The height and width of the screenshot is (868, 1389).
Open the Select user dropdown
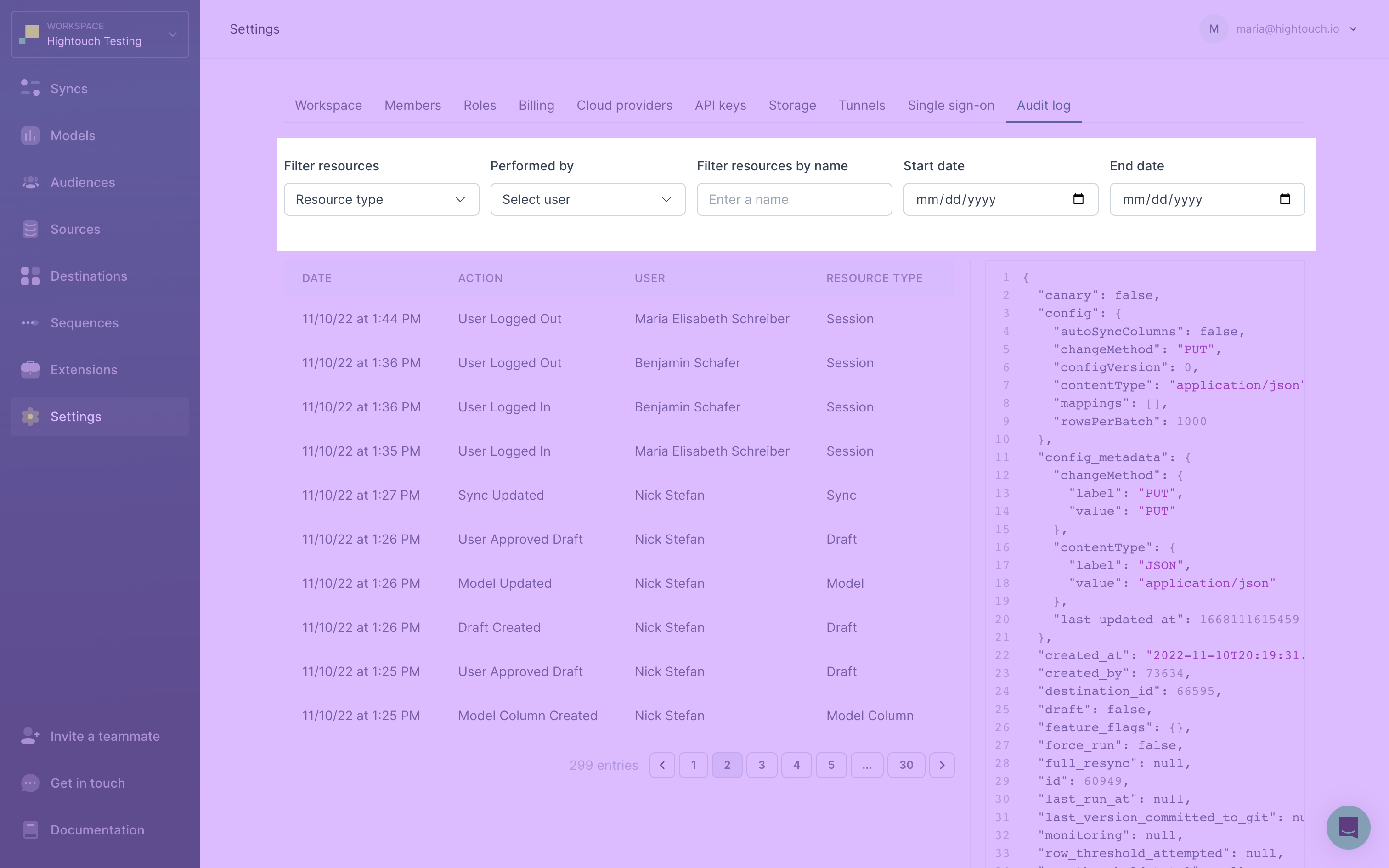tap(587, 199)
